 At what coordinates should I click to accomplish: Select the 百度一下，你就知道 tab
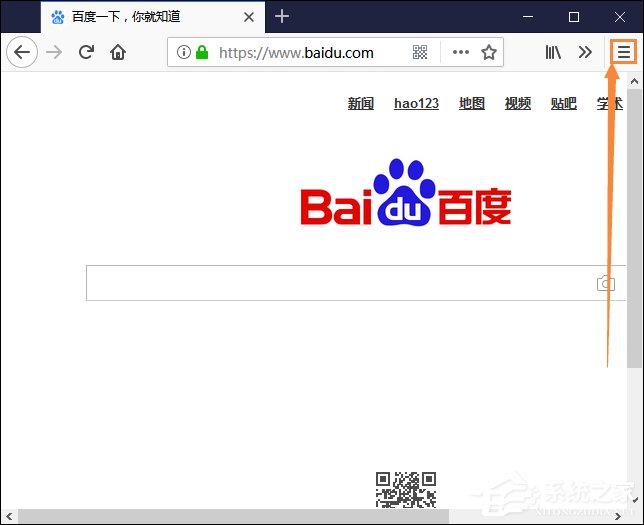[x=153, y=17]
